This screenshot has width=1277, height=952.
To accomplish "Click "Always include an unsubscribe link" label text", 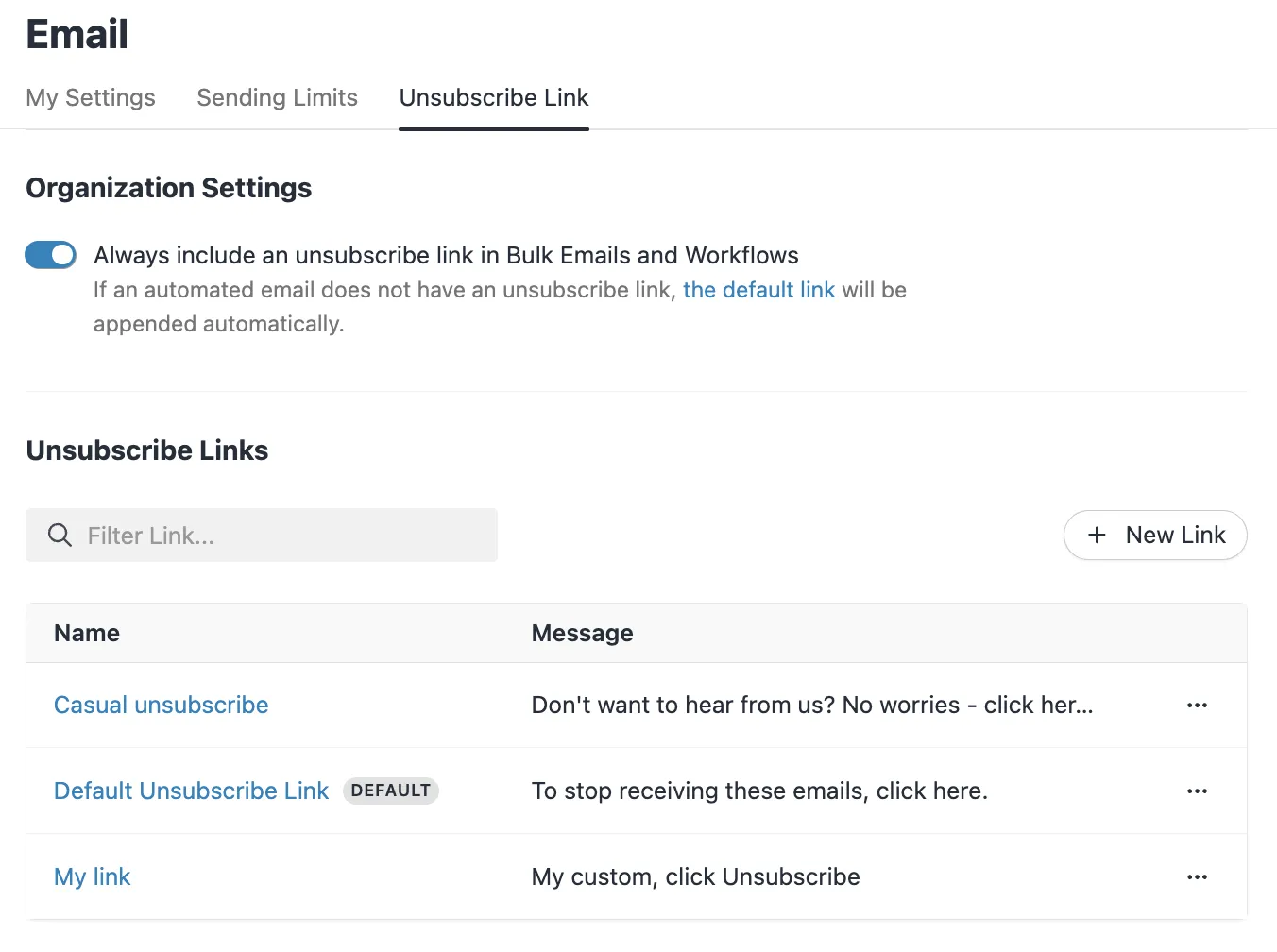I will click(446, 255).
